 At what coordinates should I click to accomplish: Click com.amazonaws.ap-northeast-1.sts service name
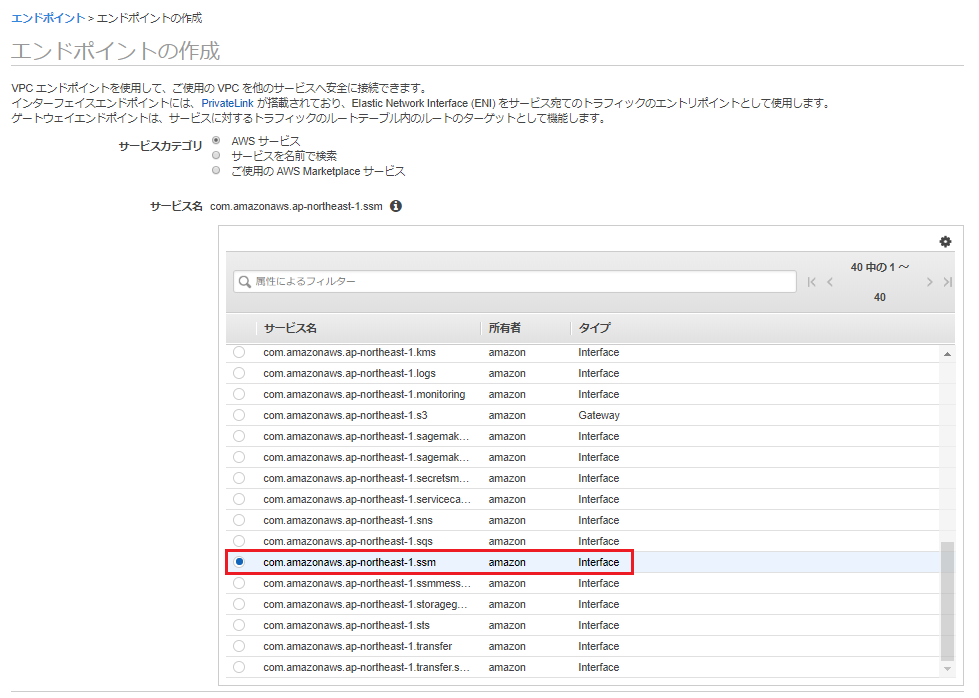coord(347,625)
